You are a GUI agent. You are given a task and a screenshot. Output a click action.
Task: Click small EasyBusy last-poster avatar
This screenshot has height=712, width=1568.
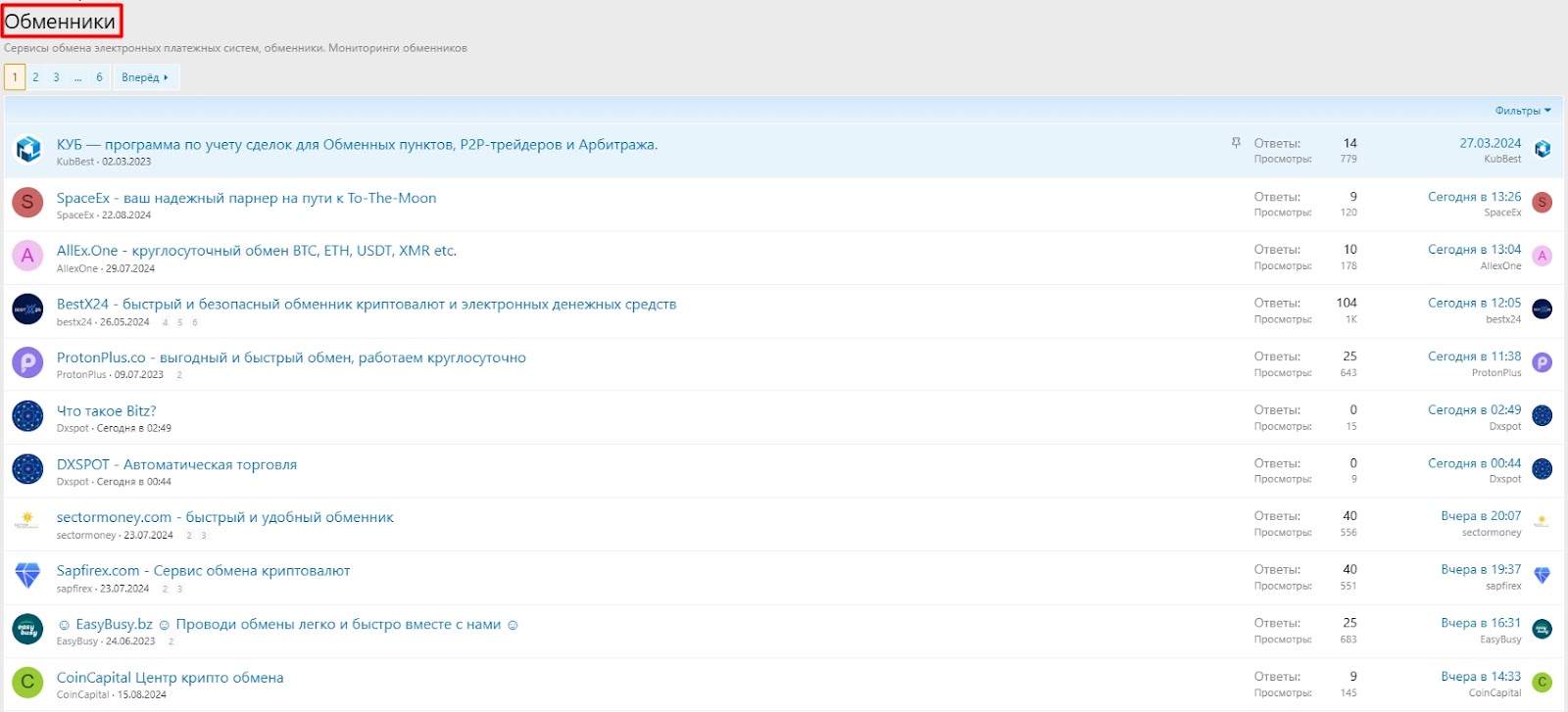[1543, 629]
